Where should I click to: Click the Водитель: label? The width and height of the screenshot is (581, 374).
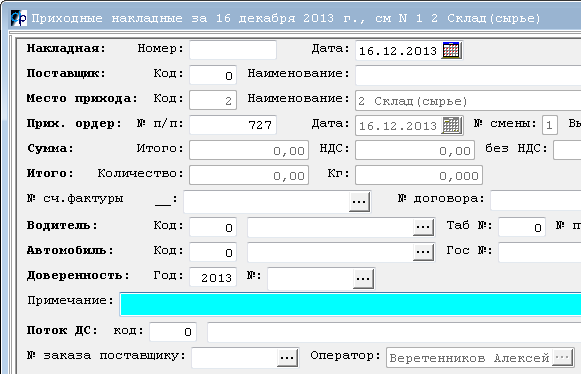[62, 225]
